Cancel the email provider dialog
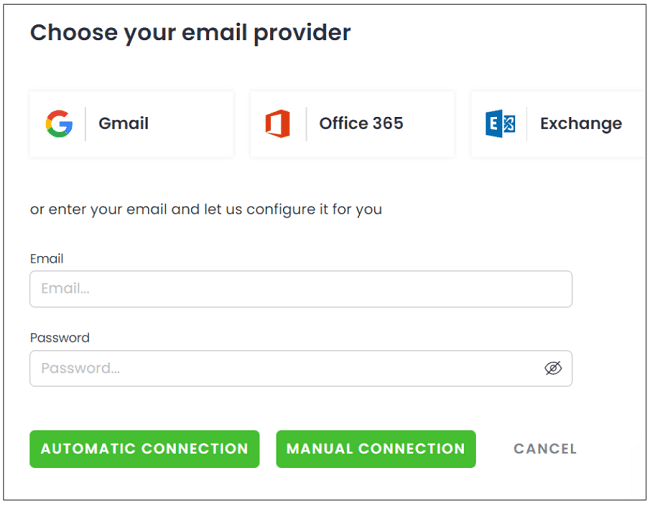The width and height of the screenshot is (650, 506). coord(545,449)
